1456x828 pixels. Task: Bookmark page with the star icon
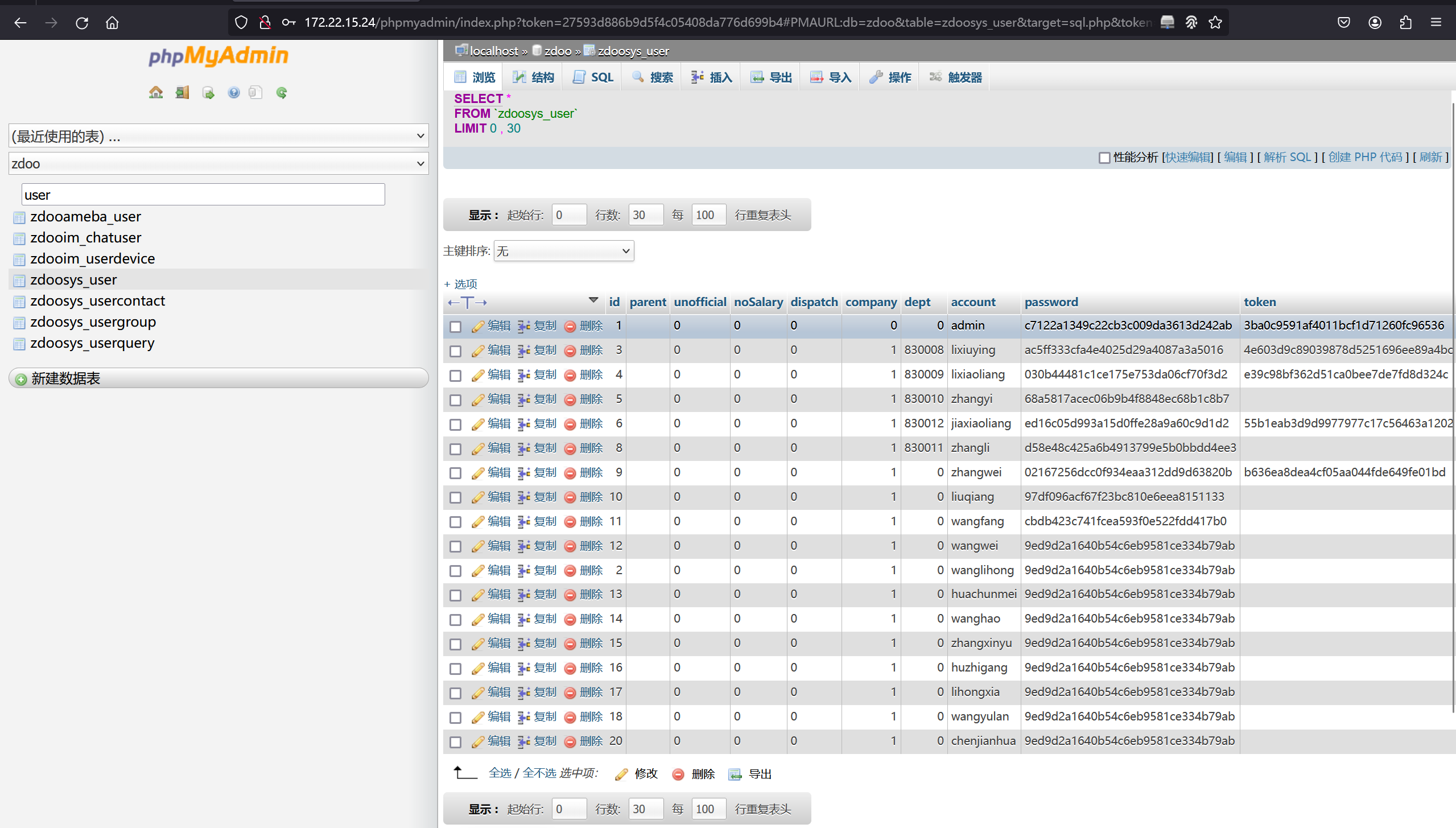pos(1215,23)
